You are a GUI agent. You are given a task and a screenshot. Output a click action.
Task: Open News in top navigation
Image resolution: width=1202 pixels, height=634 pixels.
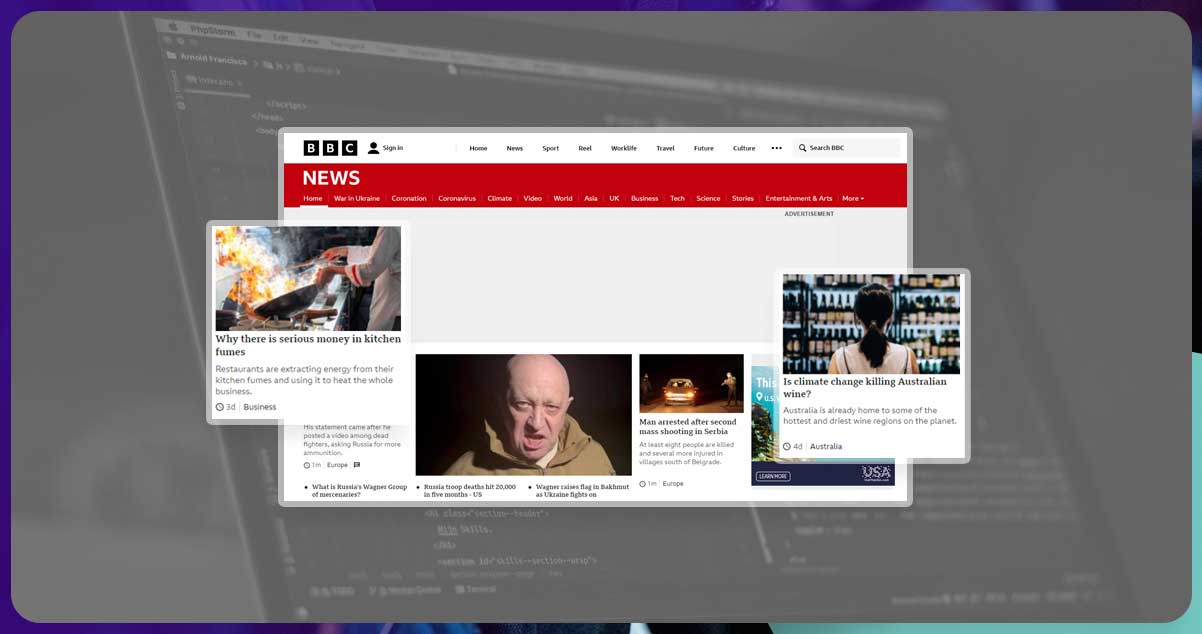[x=514, y=148]
